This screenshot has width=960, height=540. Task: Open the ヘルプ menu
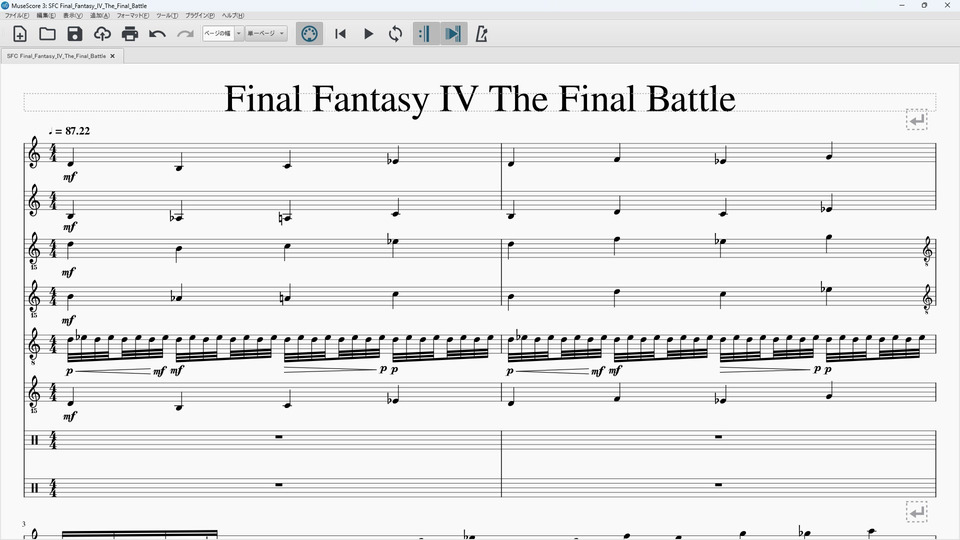click(233, 15)
